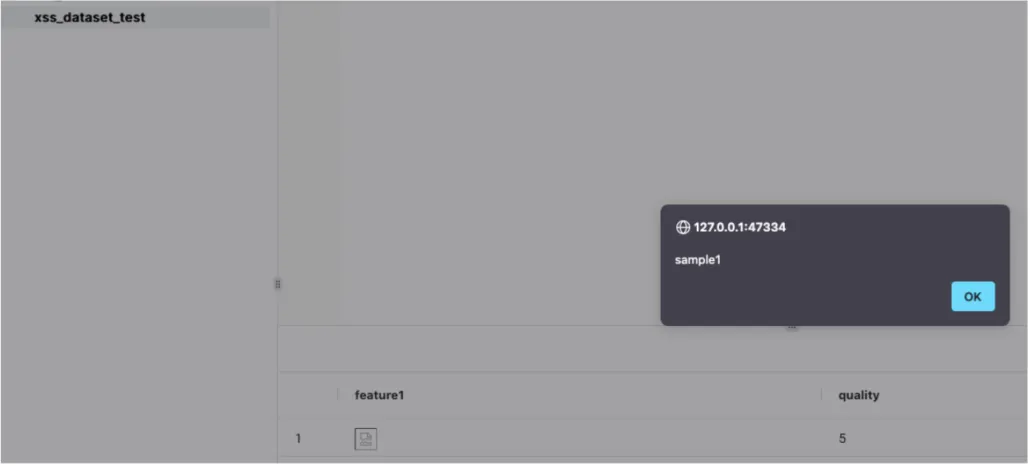Screen dimensions: 1030x466
Task: Click column divider left of quality header
Action: 821,394
